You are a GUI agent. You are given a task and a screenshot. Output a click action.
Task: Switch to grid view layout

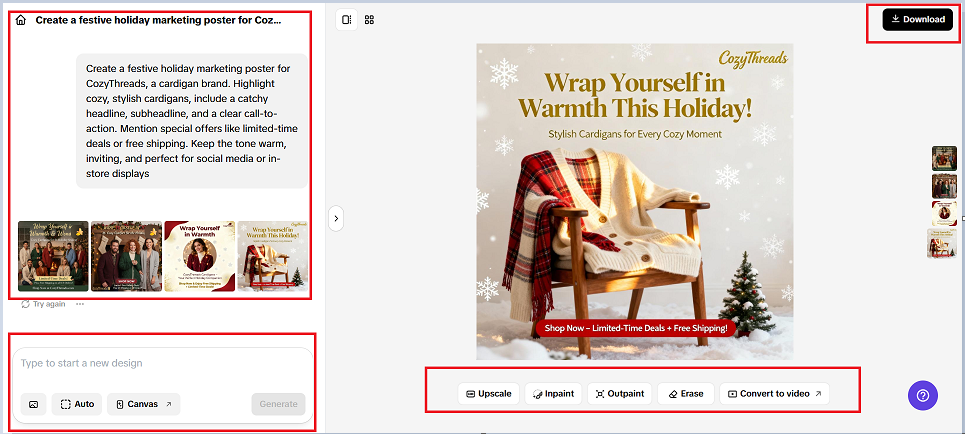[x=369, y=20]
